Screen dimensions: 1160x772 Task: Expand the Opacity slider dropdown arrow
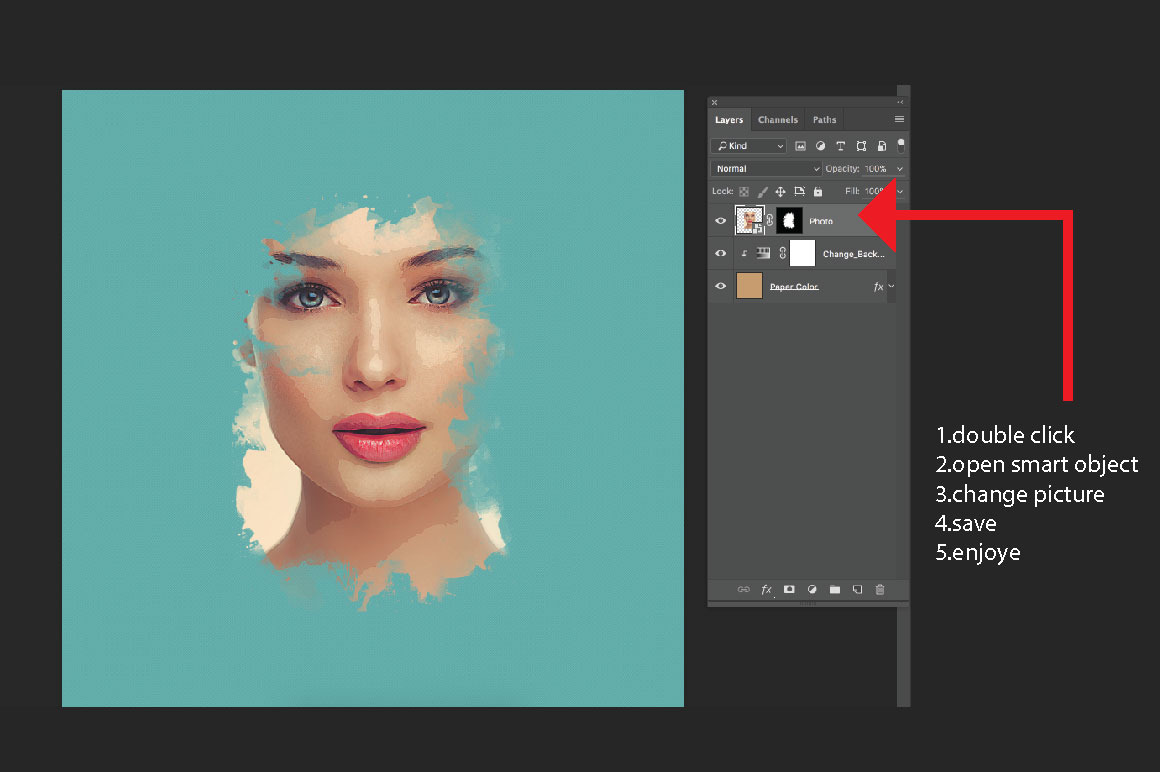pos(900,169)
